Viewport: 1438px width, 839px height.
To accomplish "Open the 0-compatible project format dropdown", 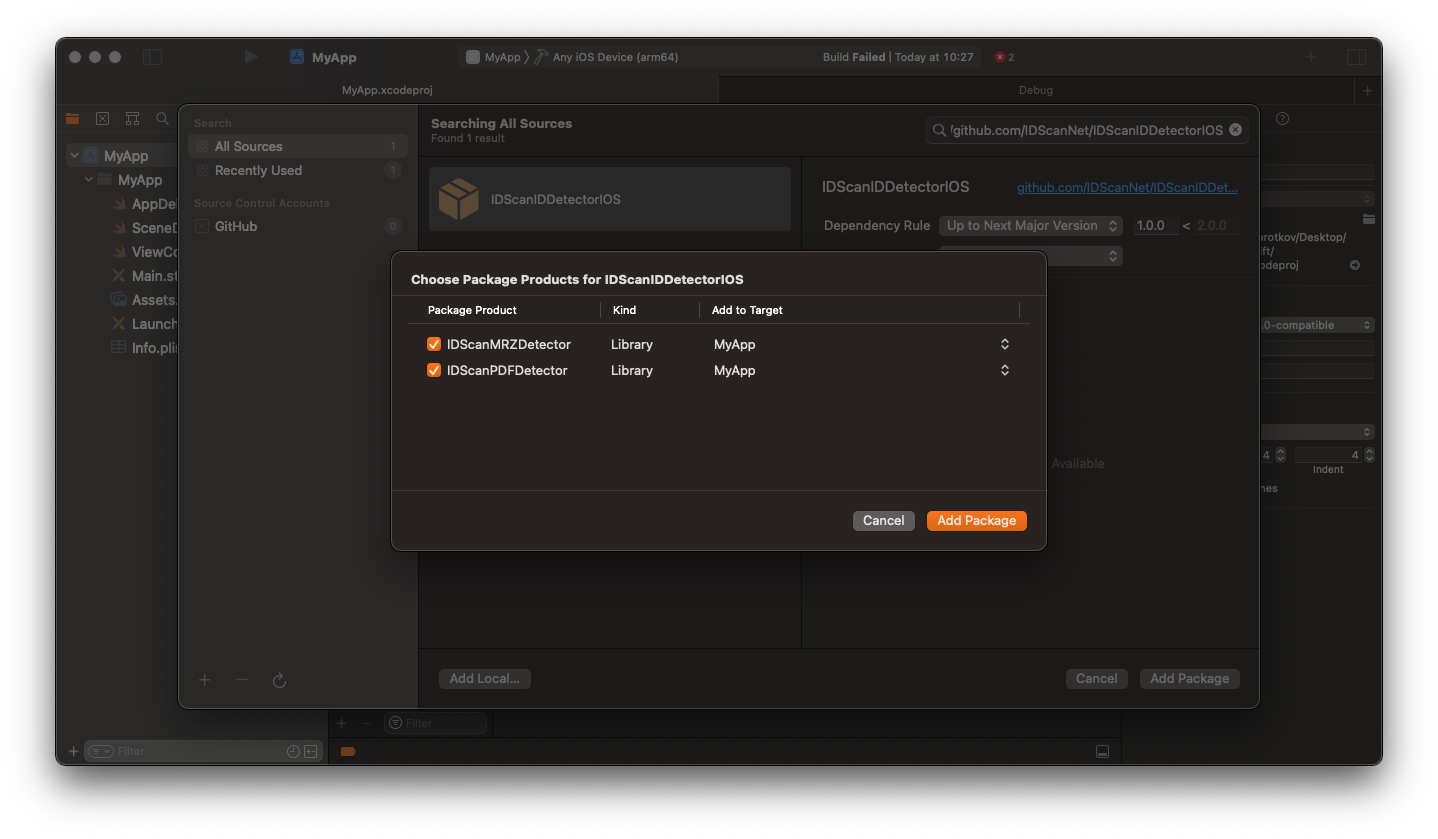I will point(1316,325).
